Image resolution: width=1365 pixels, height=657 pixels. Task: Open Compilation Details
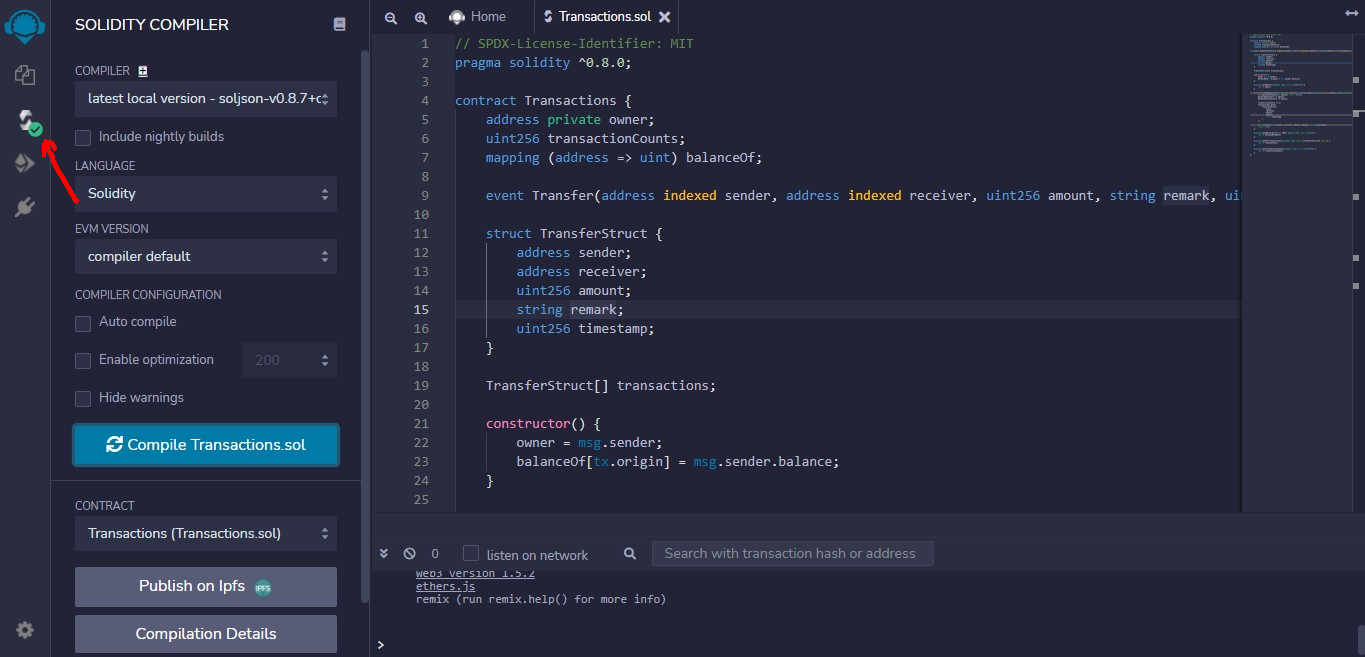click(206, 634)
